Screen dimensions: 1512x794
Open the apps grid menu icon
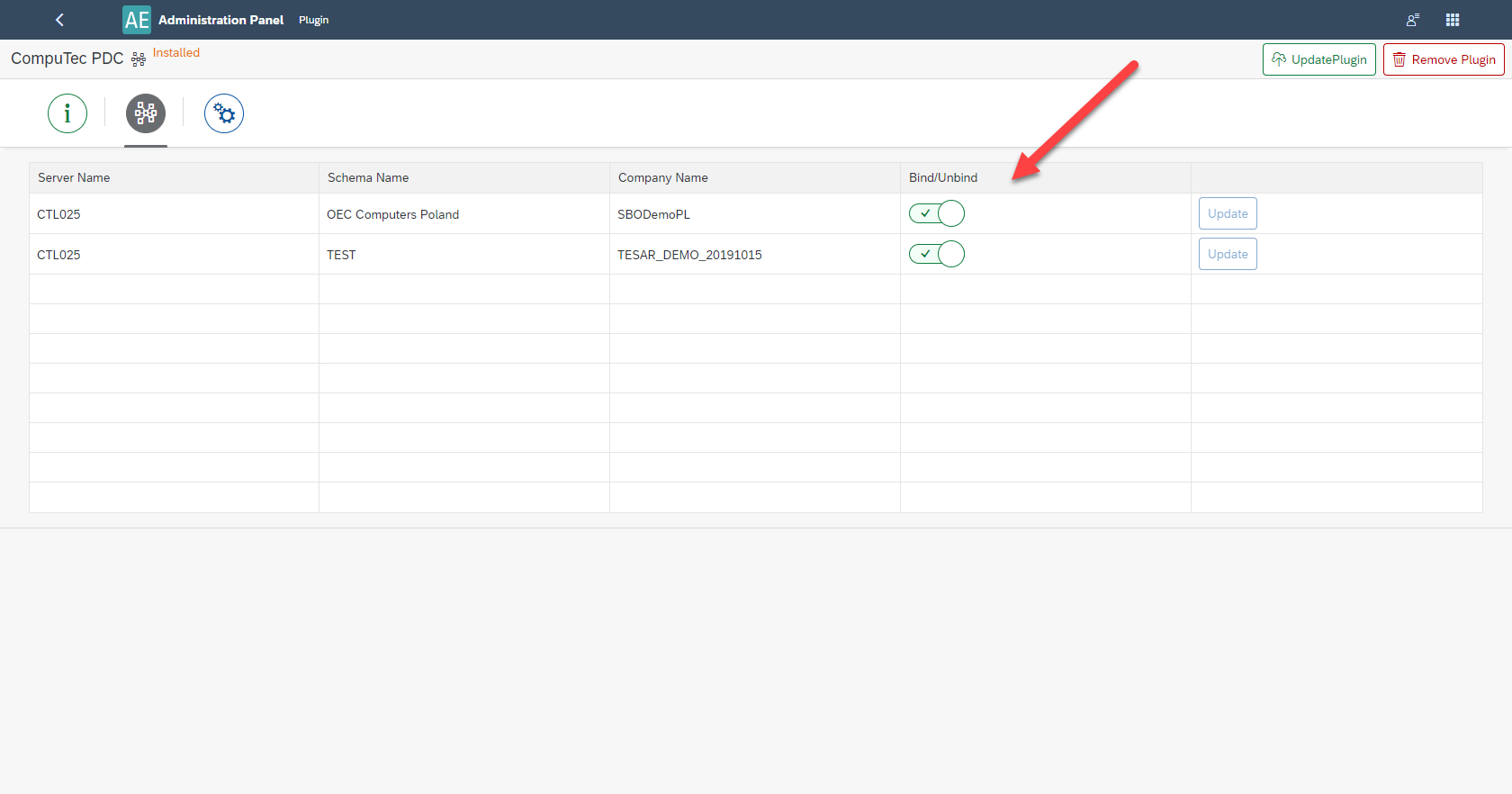tap(1453, 20)
